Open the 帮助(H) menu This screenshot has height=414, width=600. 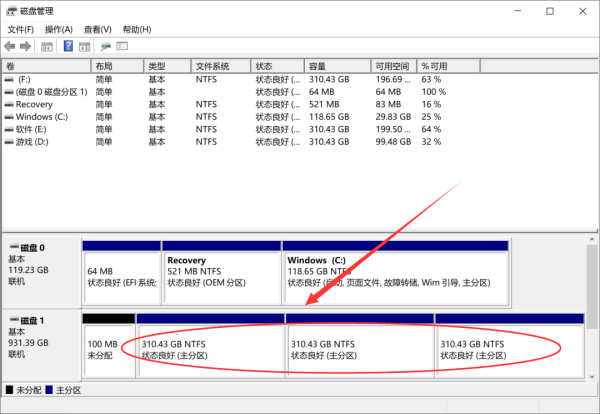pyautogui.click(x=136, y=30)
